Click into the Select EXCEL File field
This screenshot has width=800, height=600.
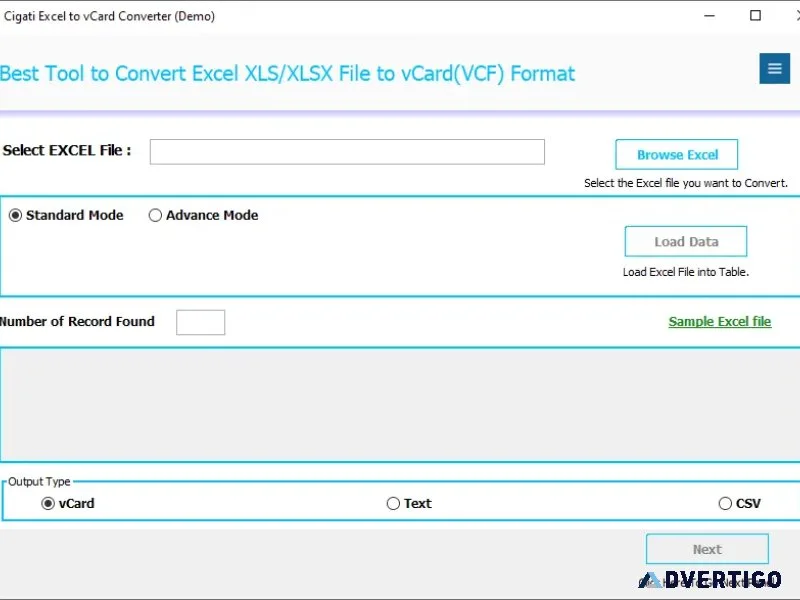[x=347, y=152]
